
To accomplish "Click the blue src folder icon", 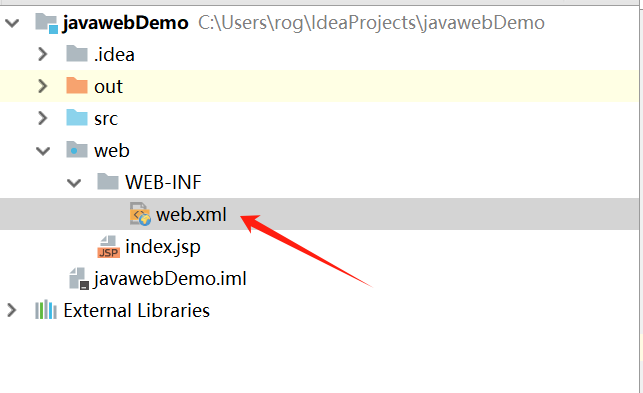I will (77, 117).
